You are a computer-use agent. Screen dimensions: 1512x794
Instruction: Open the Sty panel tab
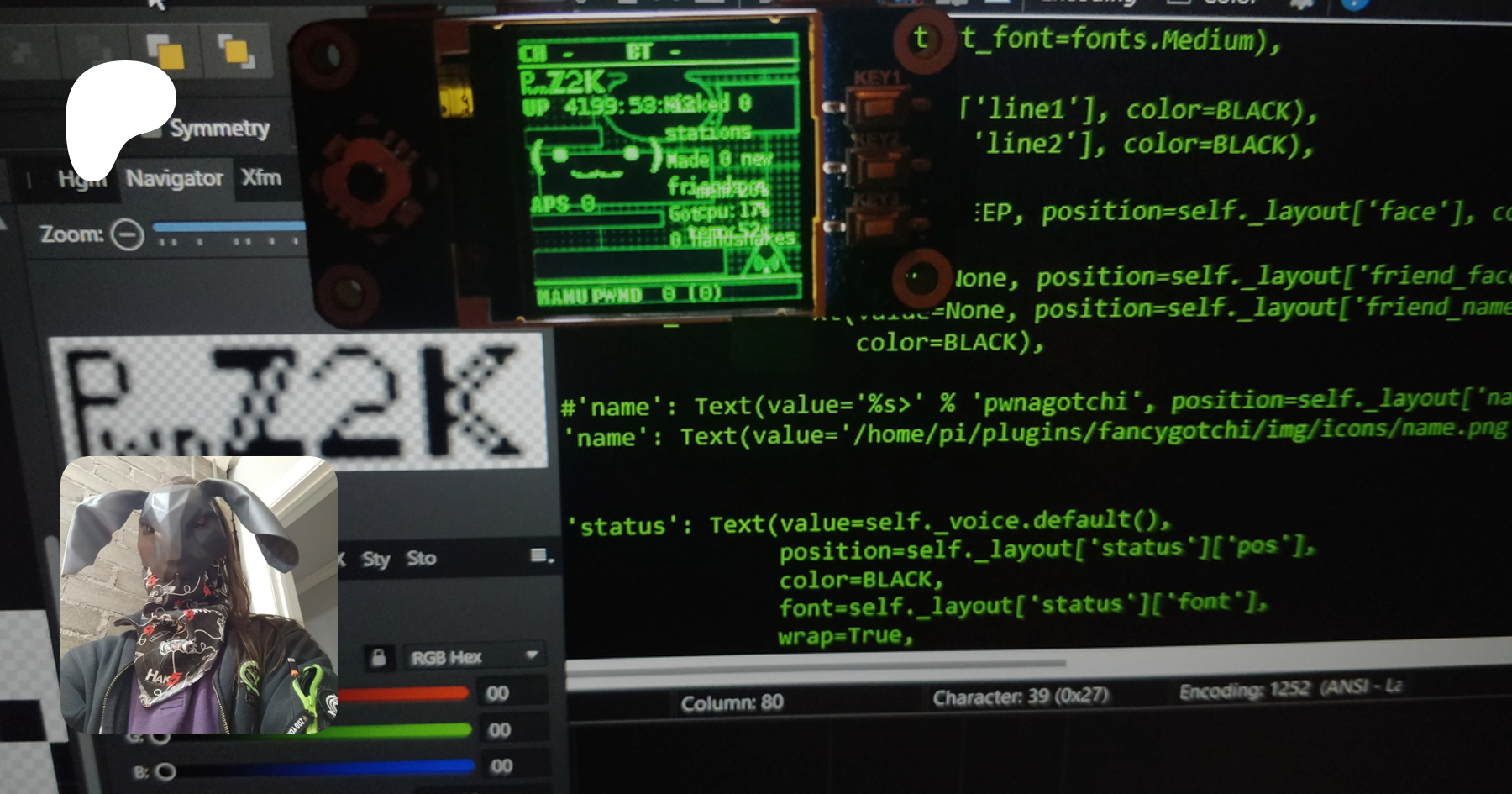pyautogui.click(x=375, y=559)
